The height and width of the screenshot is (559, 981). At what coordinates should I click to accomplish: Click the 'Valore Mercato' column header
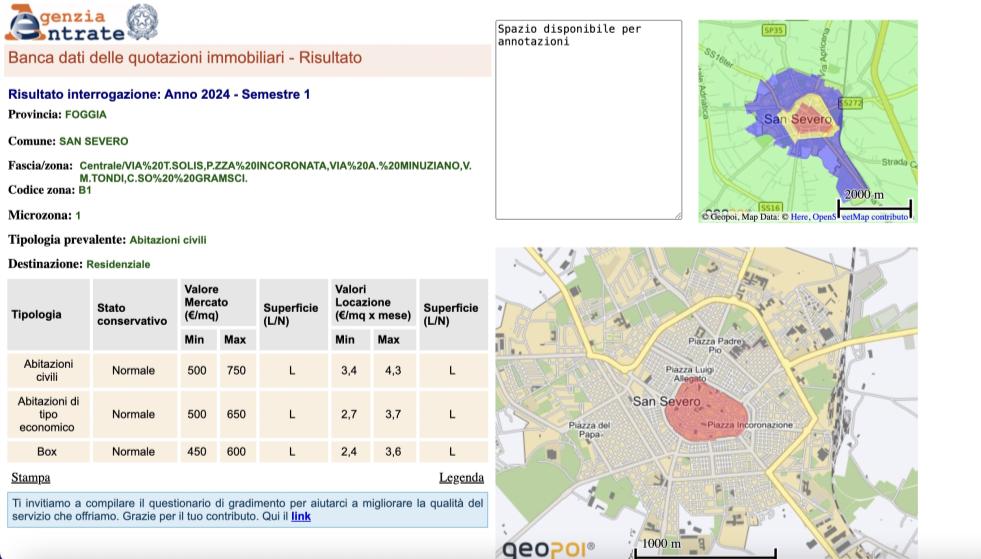(207, 302)
